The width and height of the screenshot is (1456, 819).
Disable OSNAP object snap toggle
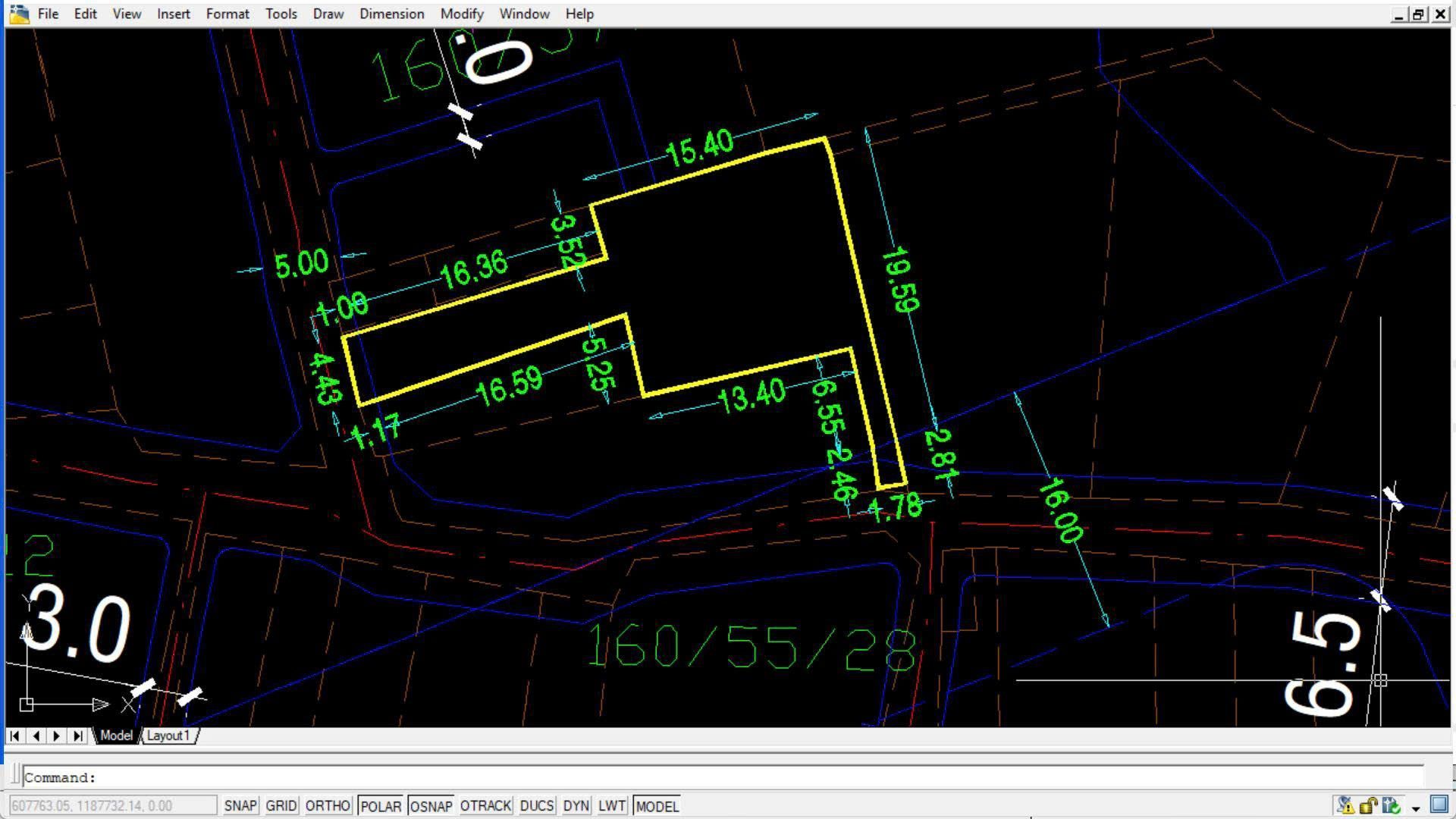(431, 806)
